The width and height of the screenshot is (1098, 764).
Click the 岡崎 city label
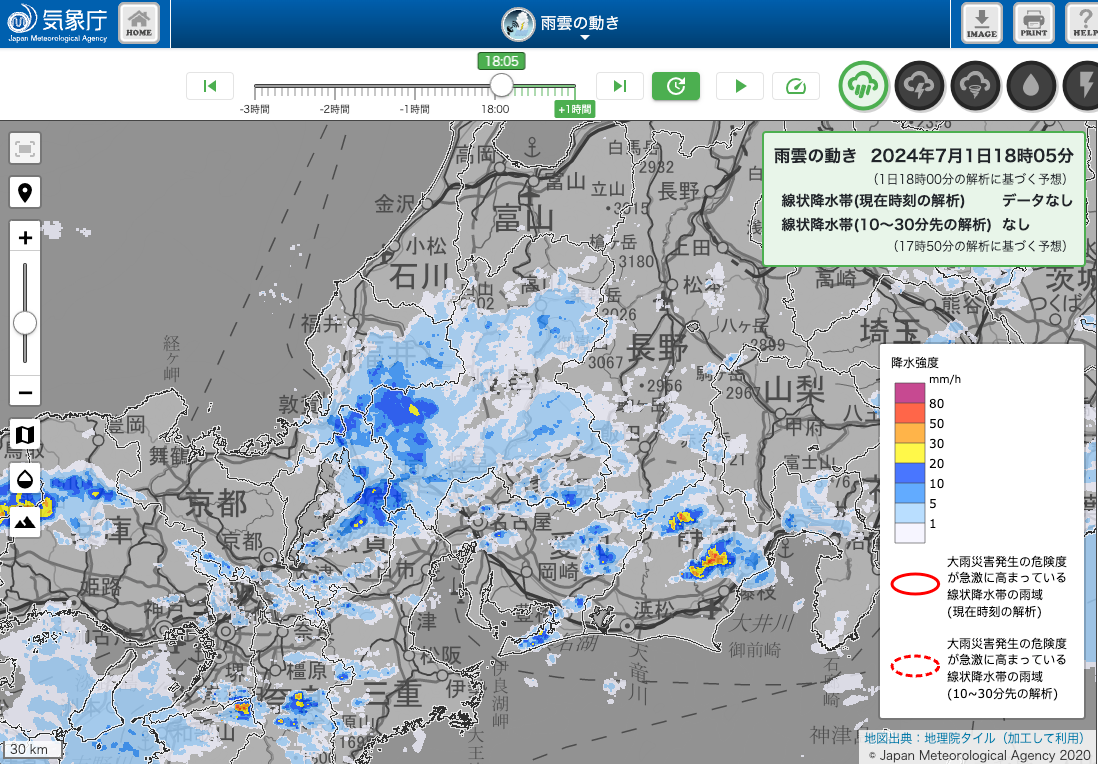pyautogui.click(x=559, y=571)
